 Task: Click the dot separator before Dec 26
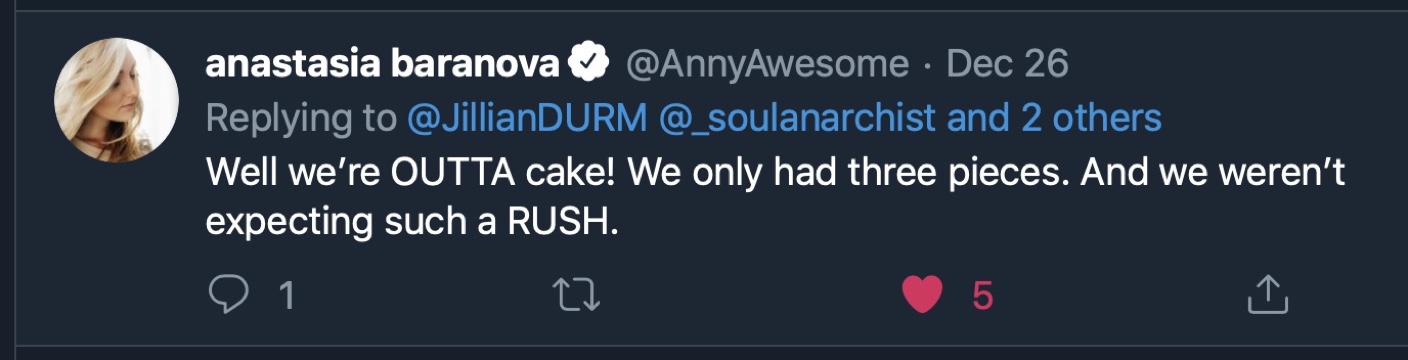[927, 67]
